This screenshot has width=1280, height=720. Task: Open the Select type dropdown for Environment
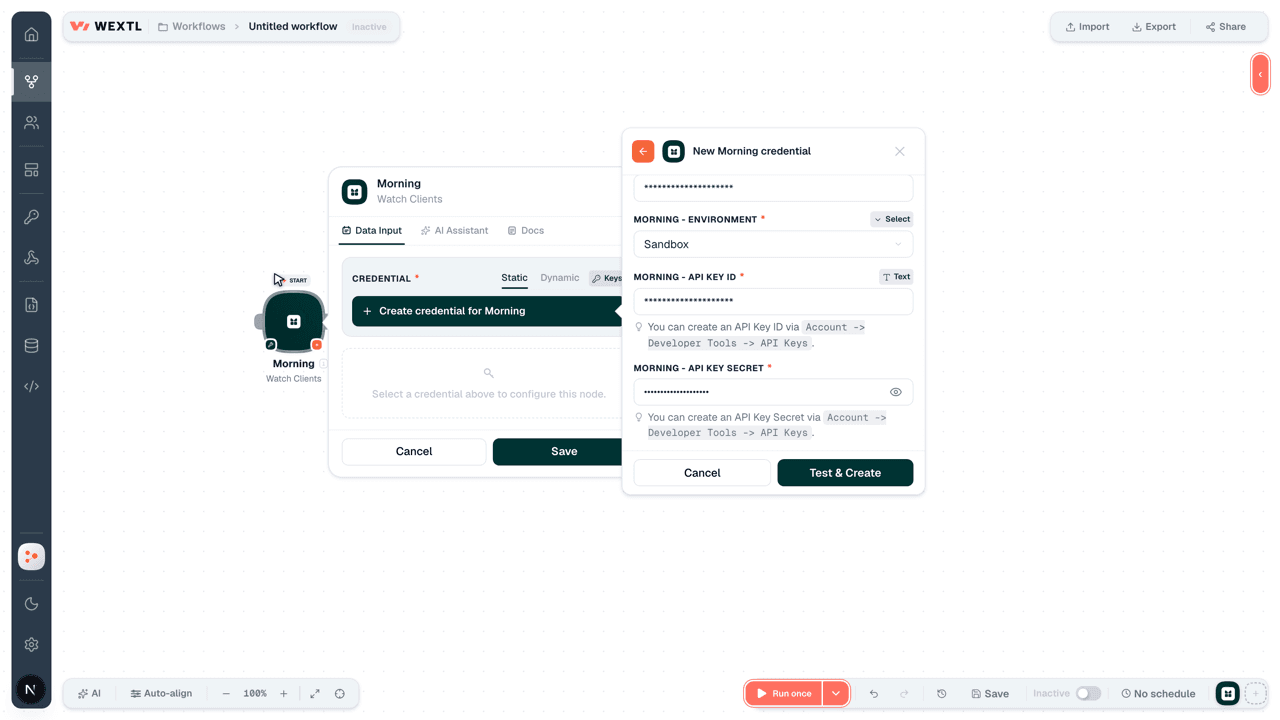point(891,219)
